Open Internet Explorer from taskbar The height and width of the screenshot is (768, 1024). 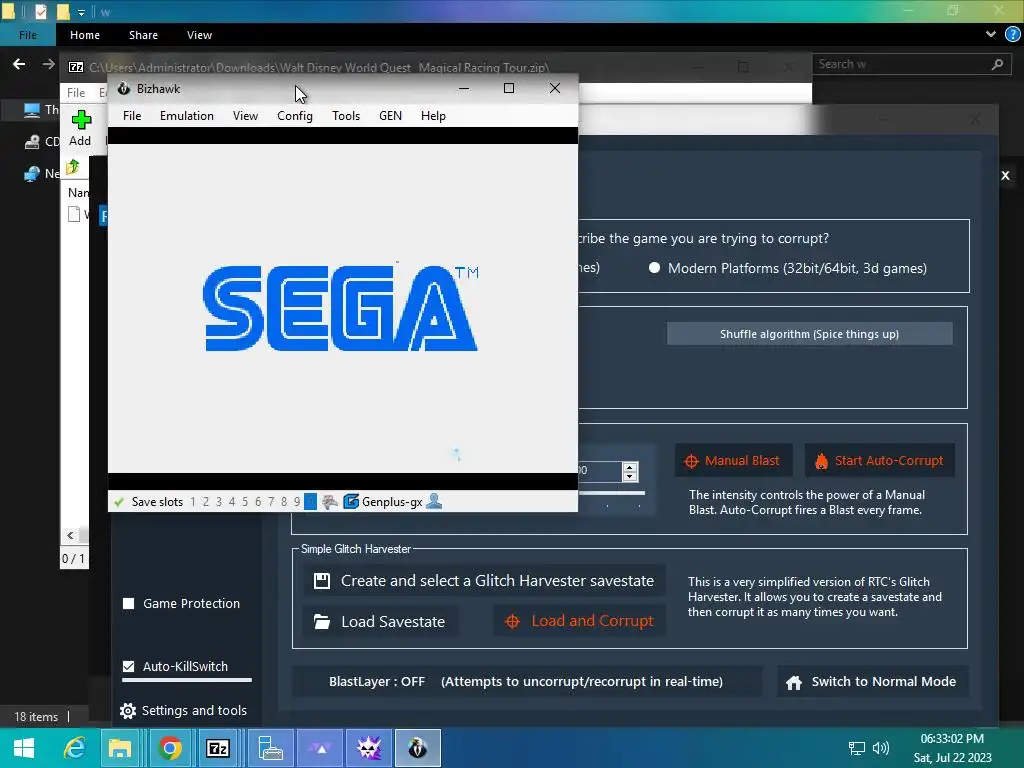coord(74,748)
